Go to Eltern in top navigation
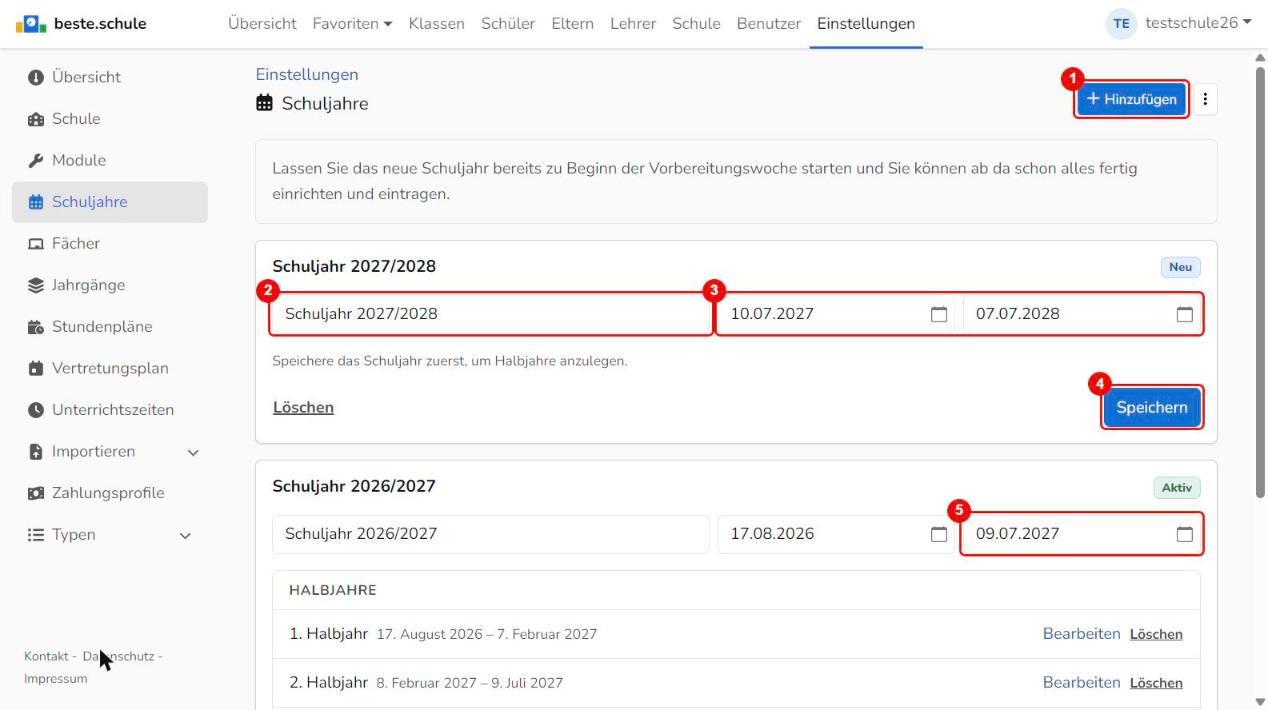The height and width of the screenshot is (710, 1268). coord(573,24)
